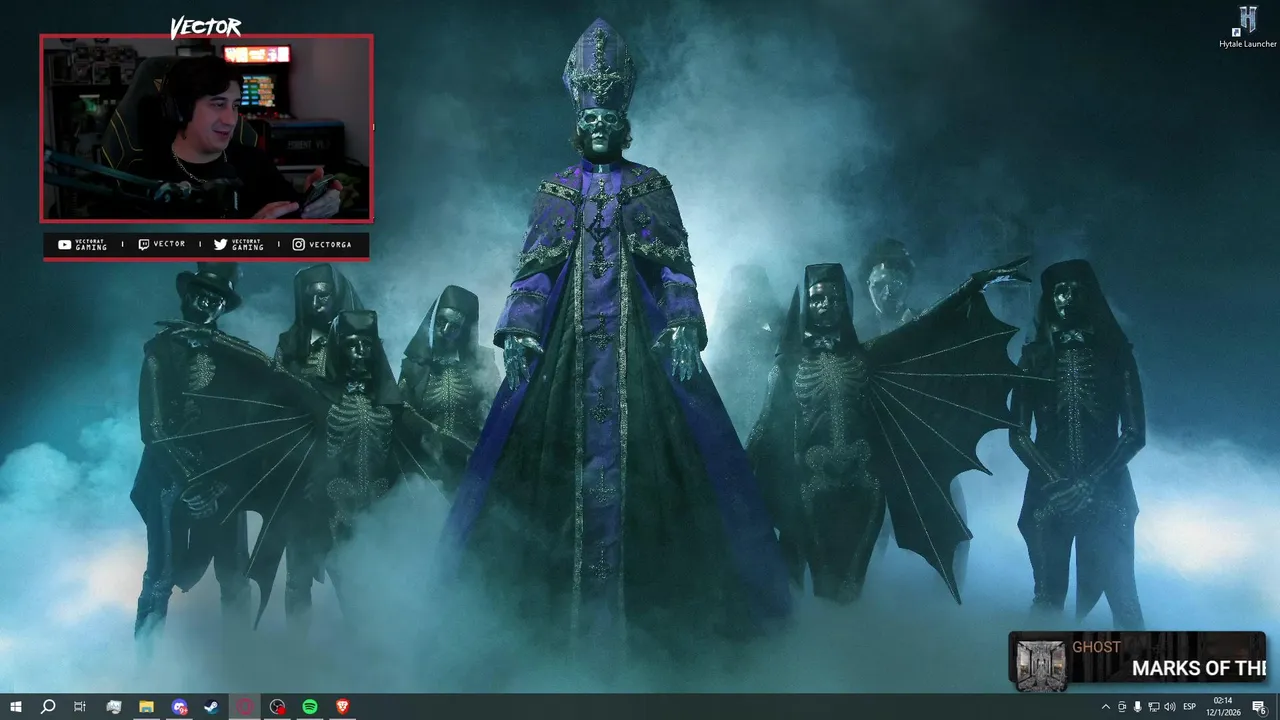Open the pinned app next to Task View

click(x=114, y=707)
